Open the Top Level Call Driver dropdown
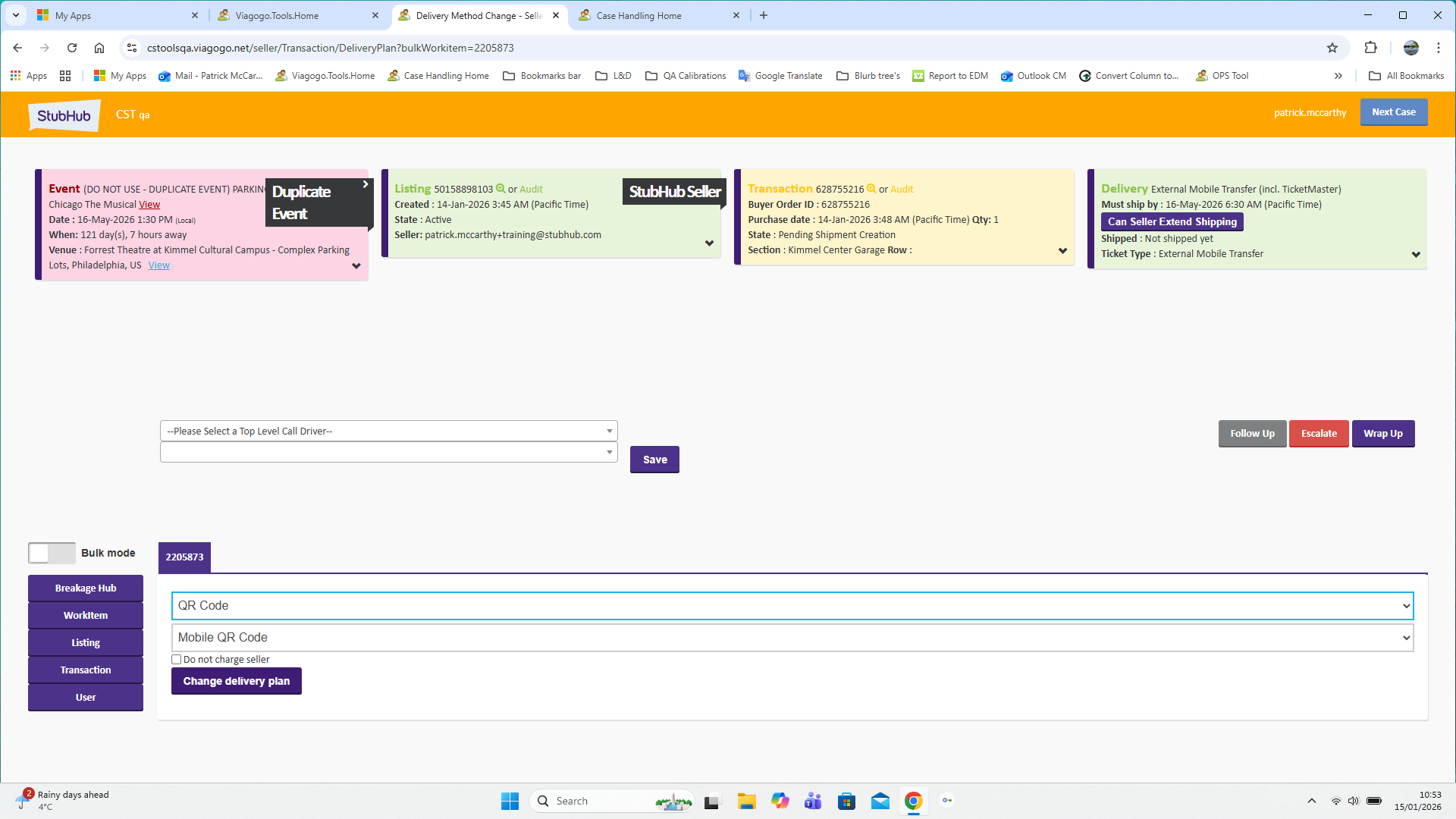The height and width of the screenshot is (819, 1456). pos(388,431)
